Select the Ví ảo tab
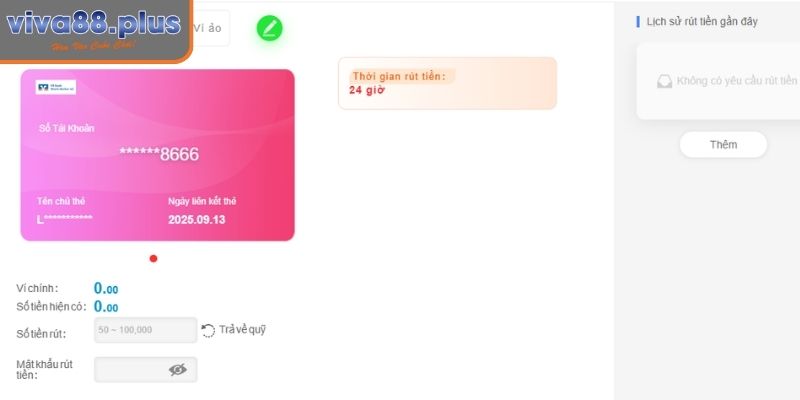The height and width of the screenshot is (400, 800). pyautogui.click(x=208, y=28)
